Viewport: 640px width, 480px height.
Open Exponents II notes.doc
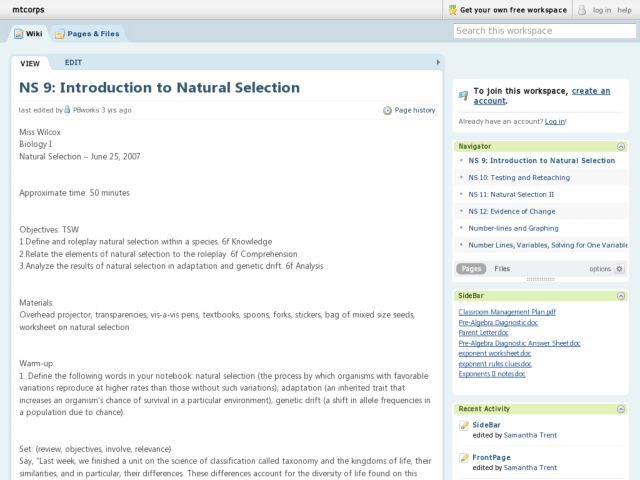(492, 374)
